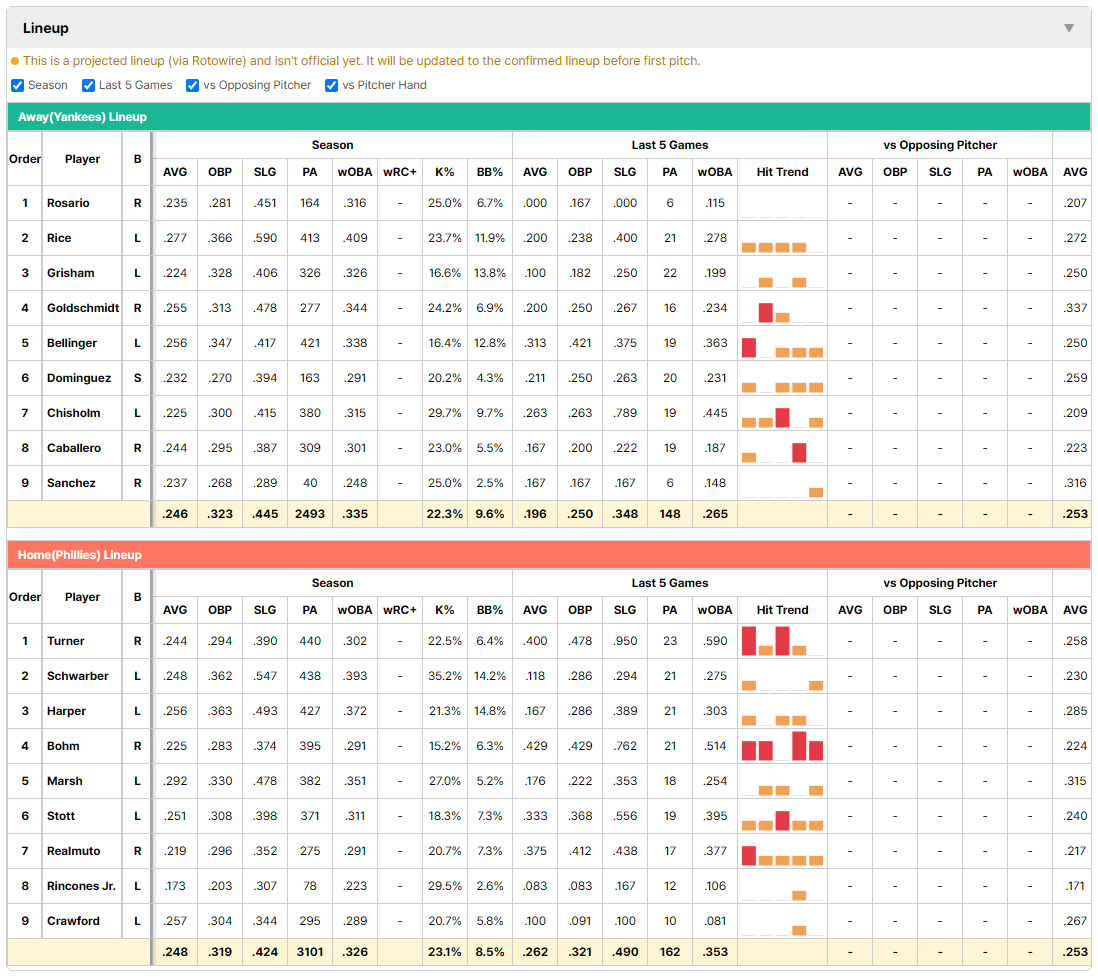Click the orange projected lineup warning dot

15,61
